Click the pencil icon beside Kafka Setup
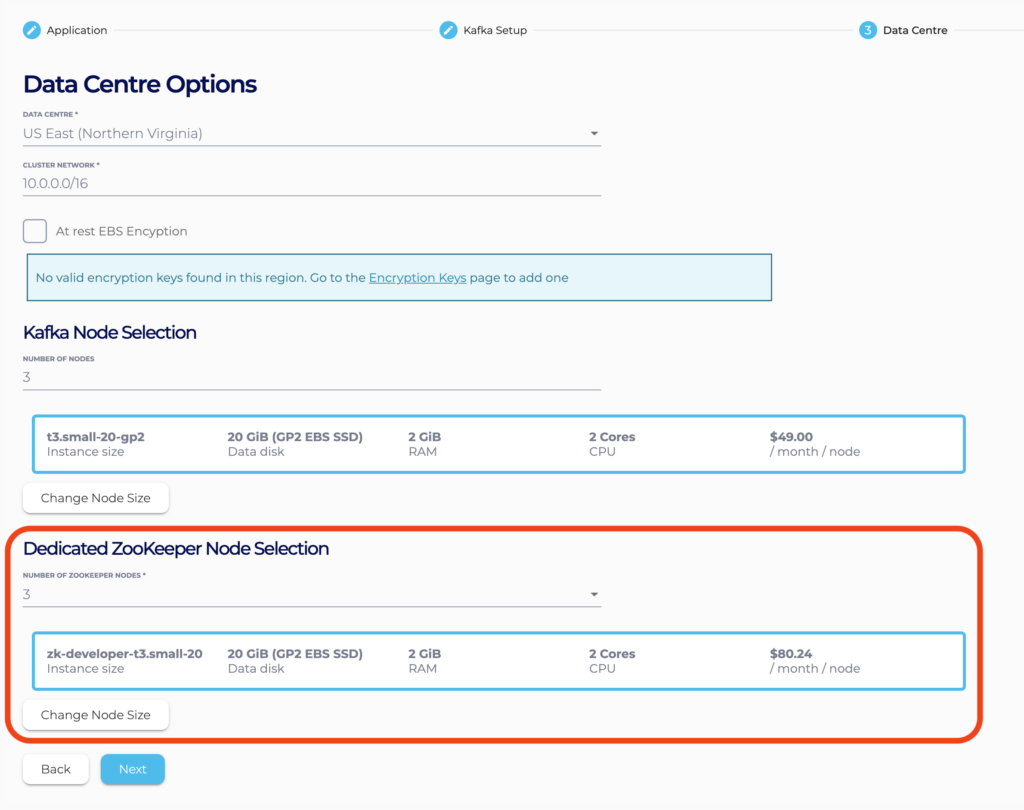1024x810 pixels. coord(448,30)
